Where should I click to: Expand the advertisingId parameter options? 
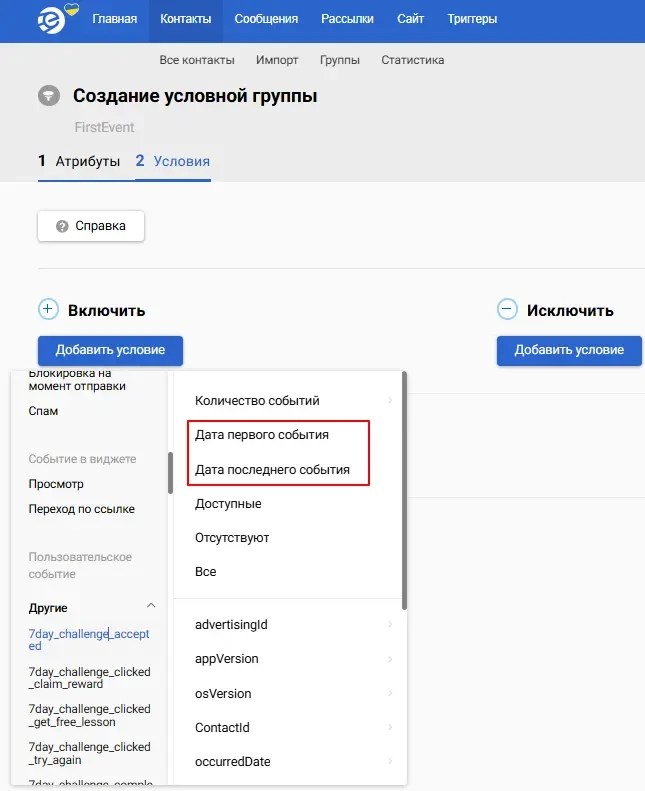pos(389,625)
